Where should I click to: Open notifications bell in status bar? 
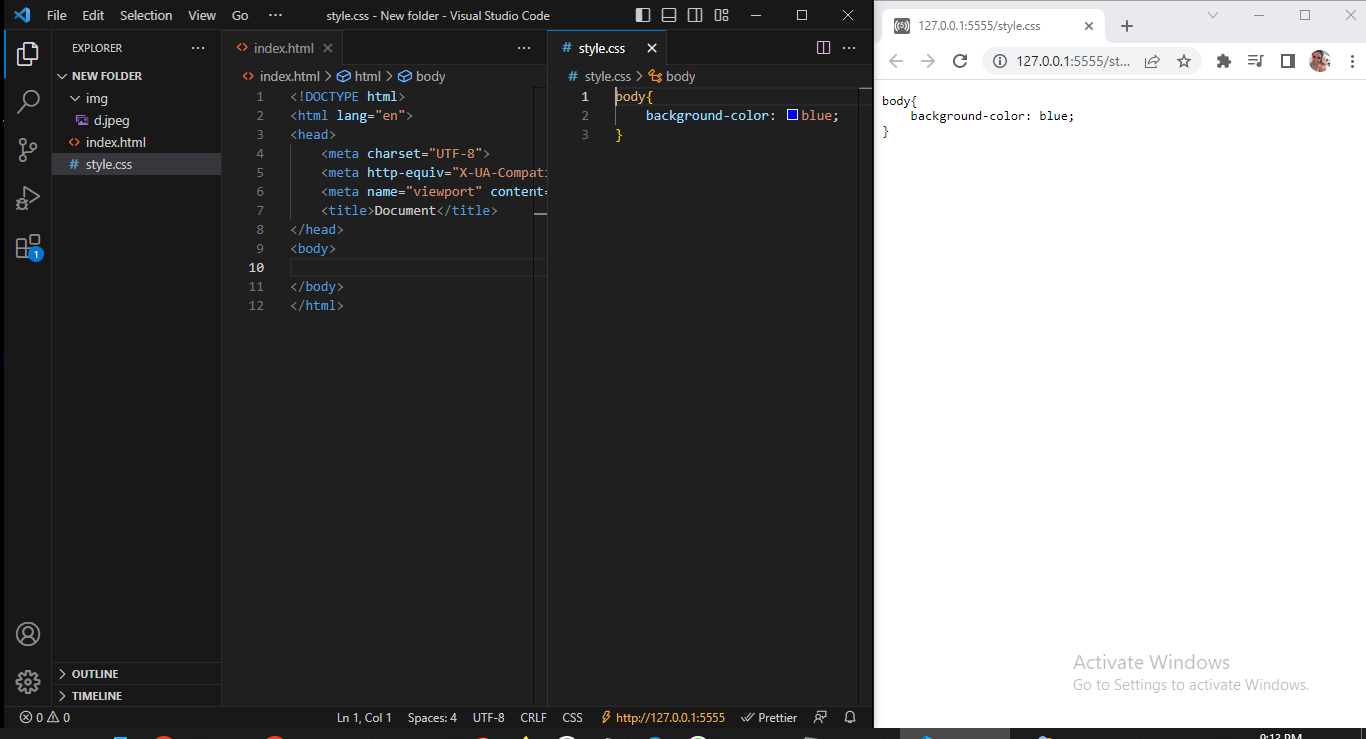(850, 717)
